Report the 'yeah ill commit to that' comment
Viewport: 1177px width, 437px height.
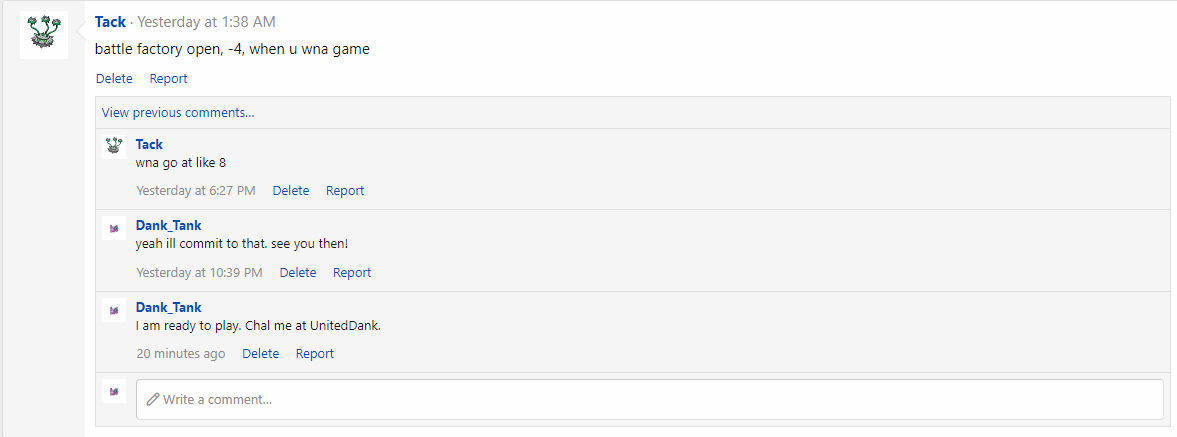pos(352,273)
